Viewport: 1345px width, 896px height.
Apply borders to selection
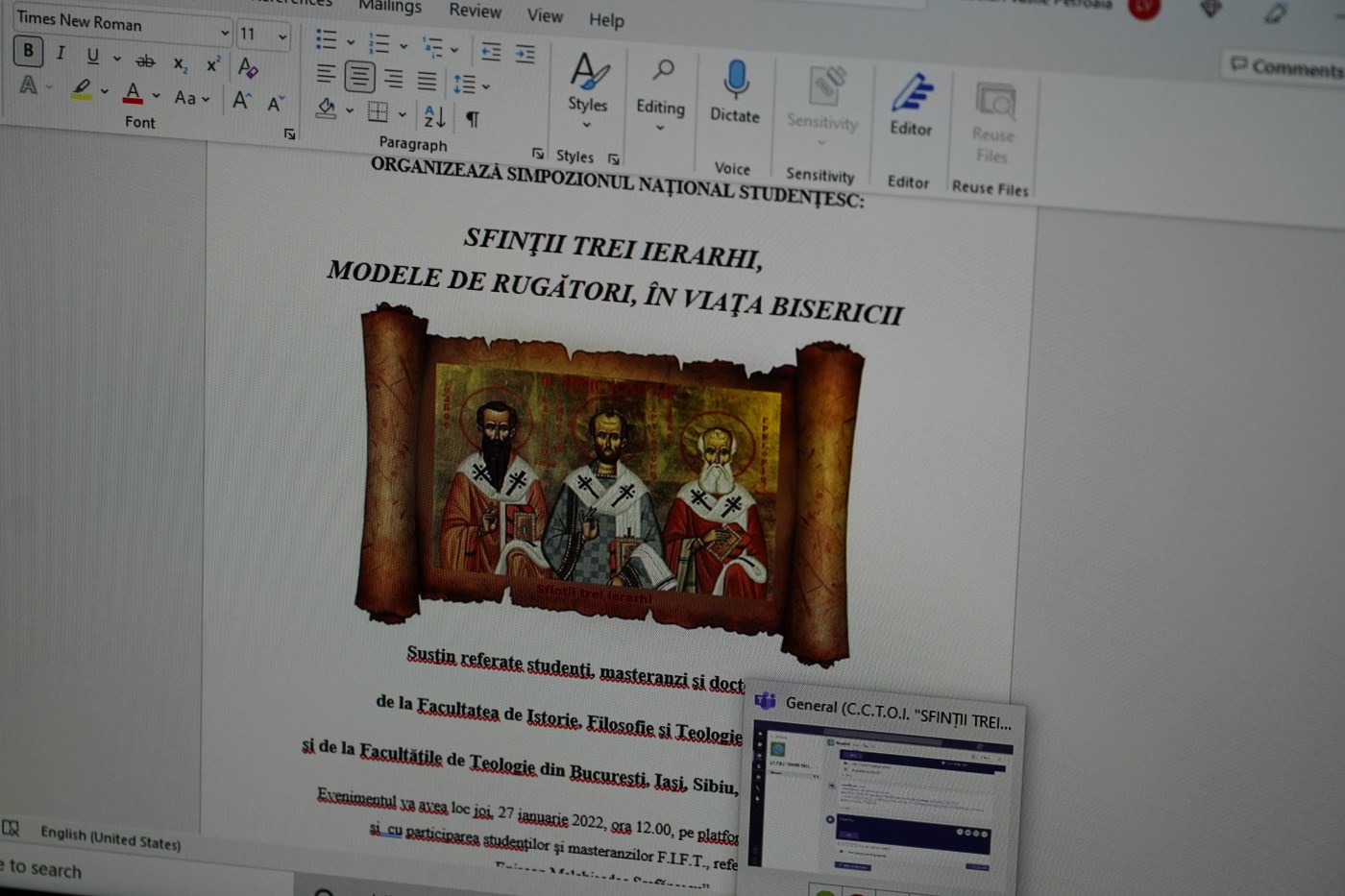(x=378, y=112)
